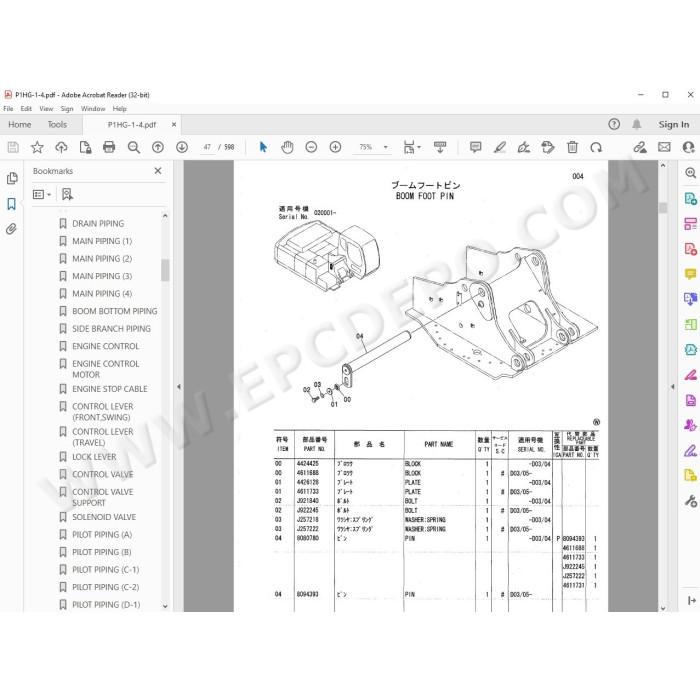The height and width of the screenshot is (700, 700).
Task: Bookmark file with the star icon
Action: (x=37, y=147)
